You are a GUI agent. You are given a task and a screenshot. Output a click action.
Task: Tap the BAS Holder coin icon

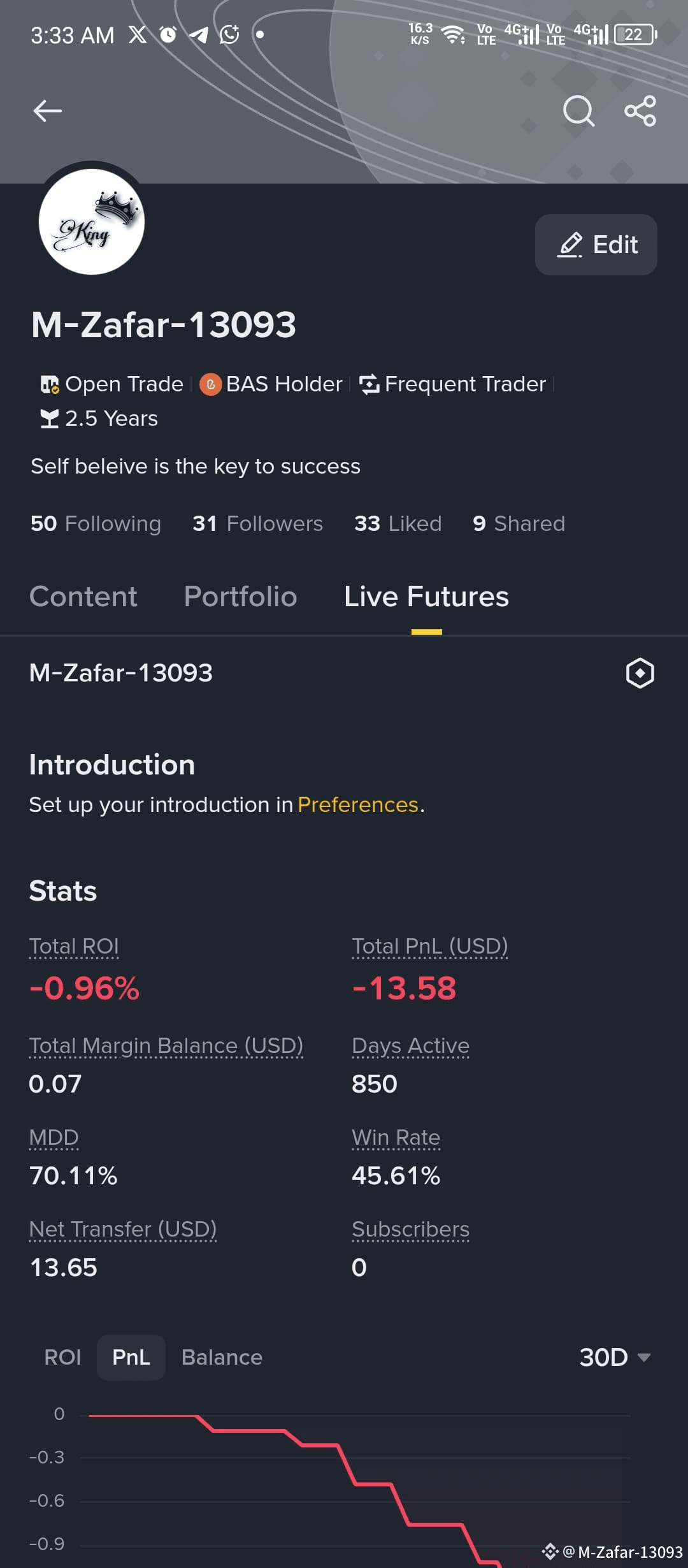pyautogui.click(x=210, y=384)
